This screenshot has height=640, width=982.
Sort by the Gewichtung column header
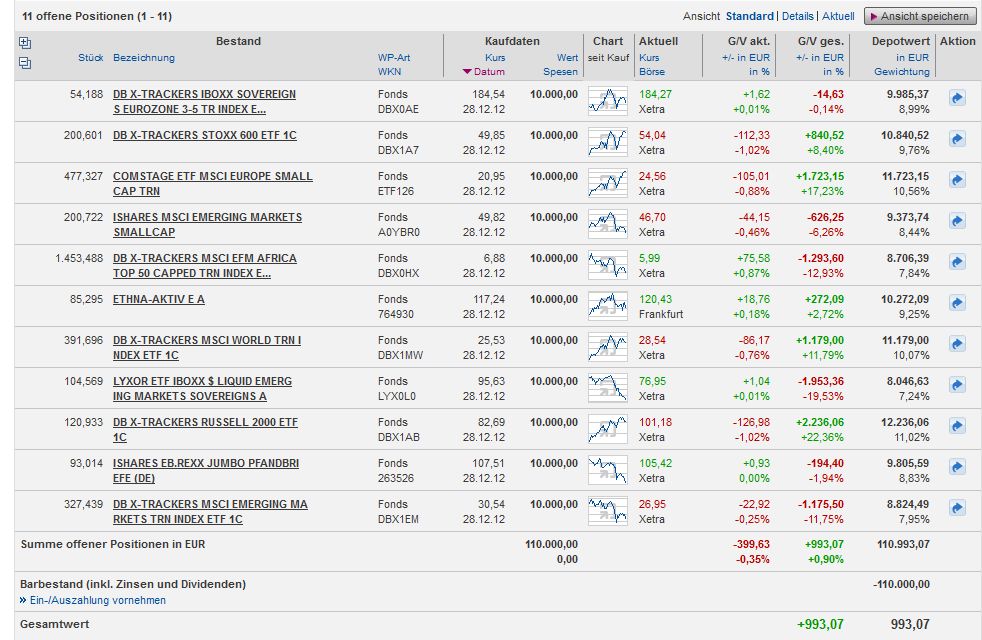(x=901, y=72)
